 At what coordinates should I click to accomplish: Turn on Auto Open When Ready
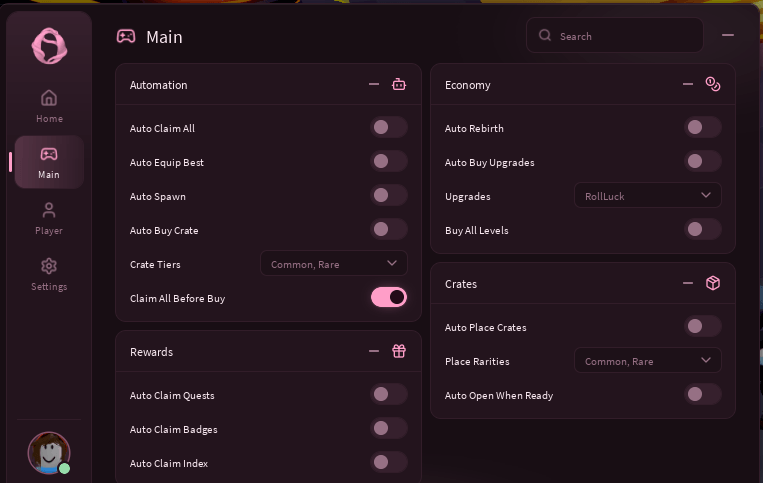click(x=703, y=394)
